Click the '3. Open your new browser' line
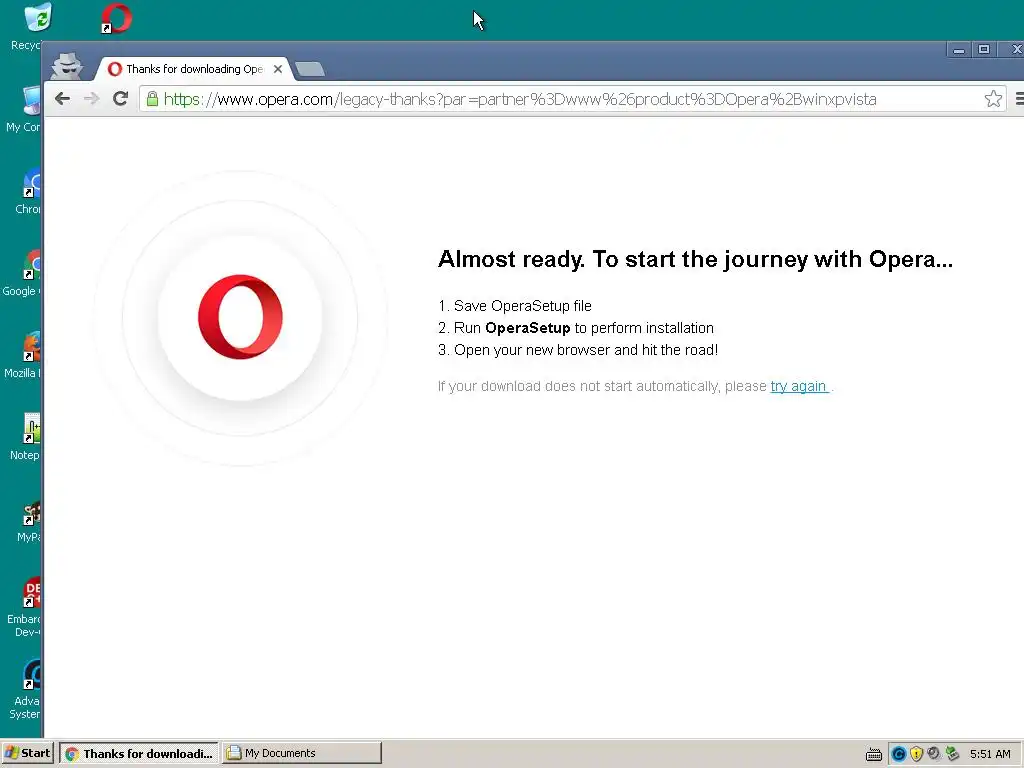This screenshot has height=768, width=1024. click(x=578, y=350)
